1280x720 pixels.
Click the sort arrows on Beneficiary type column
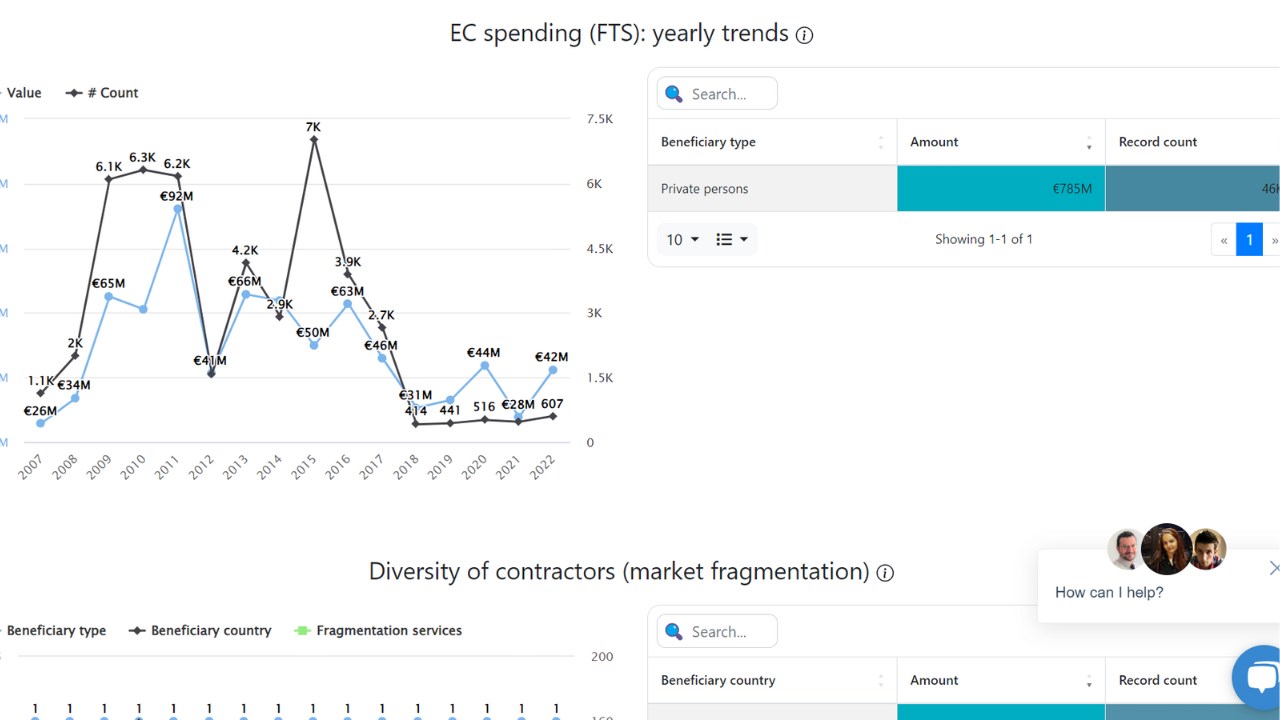pyautogui.click(x=881, y=142)
